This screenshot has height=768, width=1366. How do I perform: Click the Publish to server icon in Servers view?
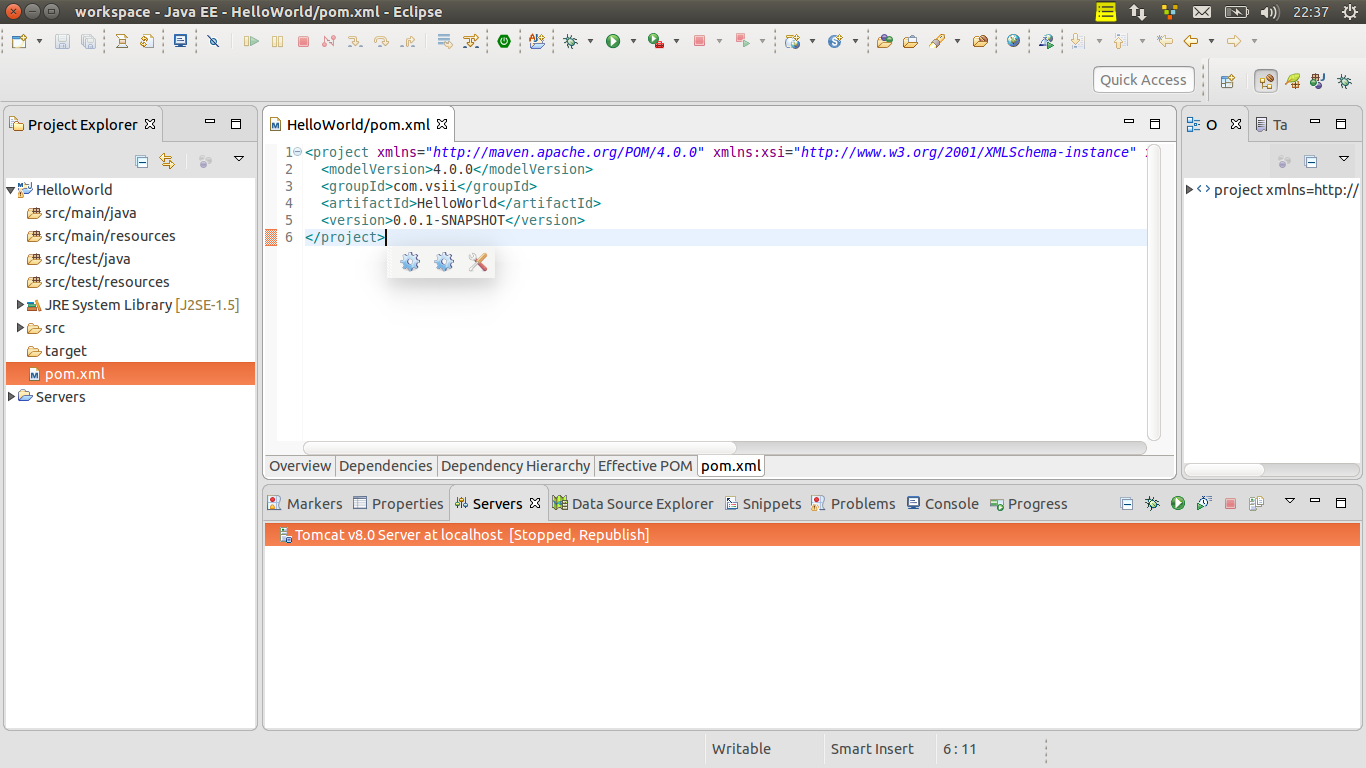[x=1256, y=503]
